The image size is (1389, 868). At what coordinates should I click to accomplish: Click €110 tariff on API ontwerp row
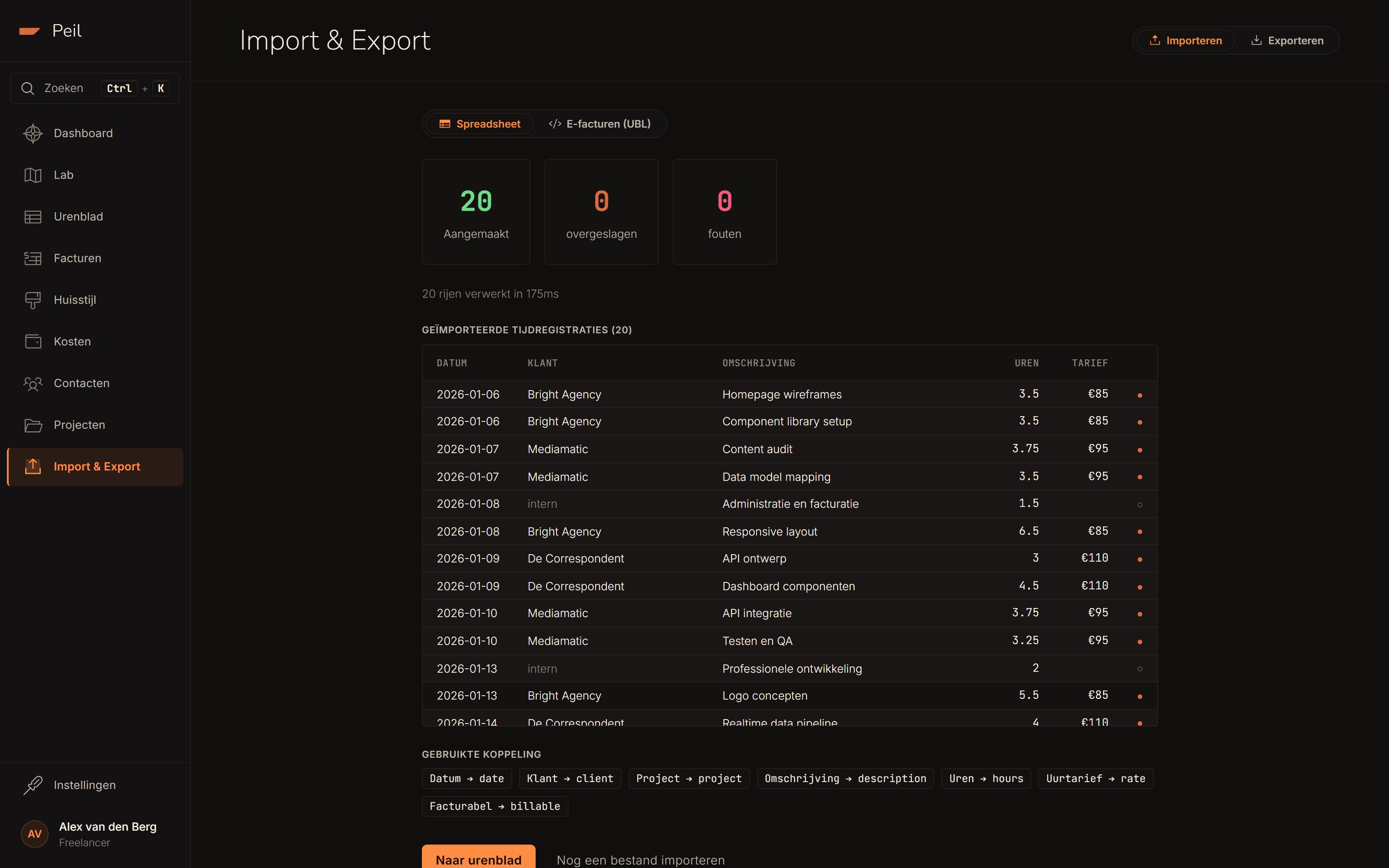[1095, 558]
